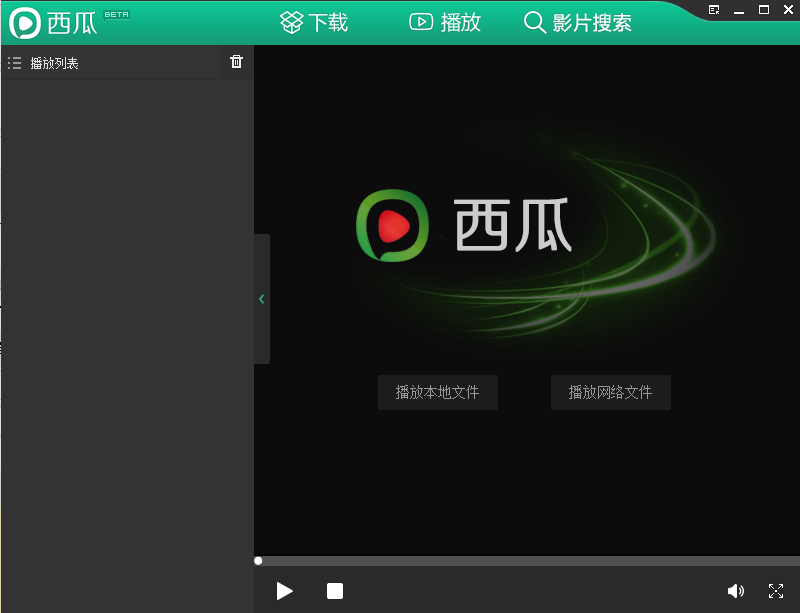This screenshot has height=613, width=800.
Task: Mute the volume with the speaker icon
Action: click(737, 591)
